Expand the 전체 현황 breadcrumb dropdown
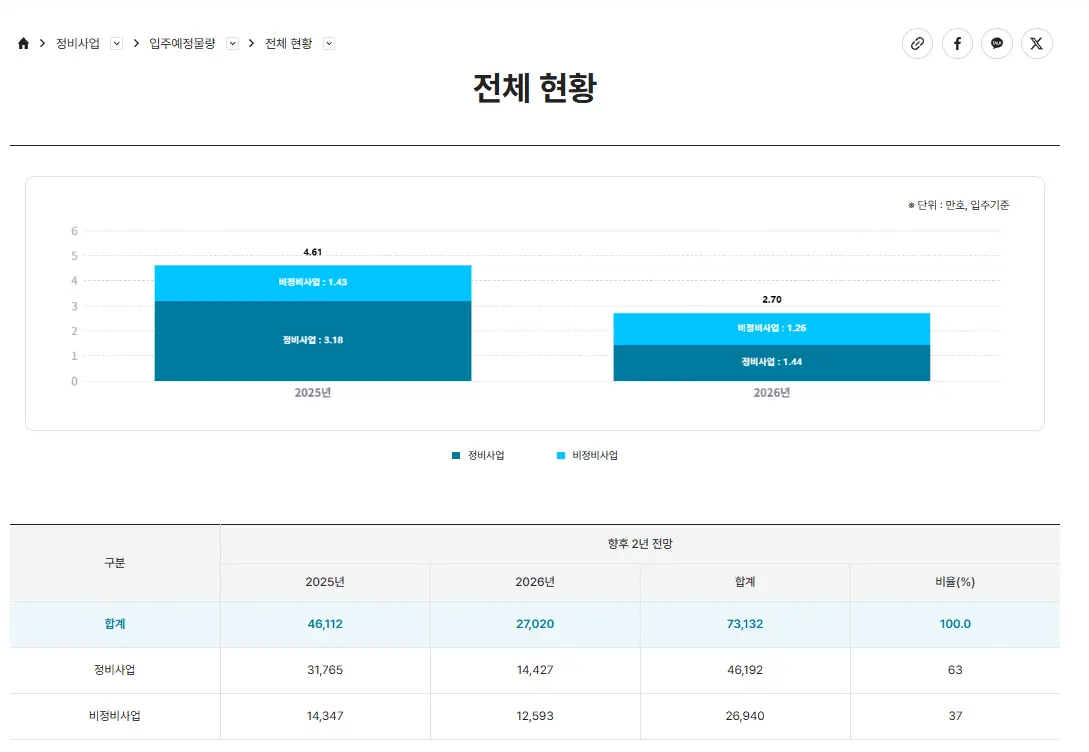 [329, 43]
